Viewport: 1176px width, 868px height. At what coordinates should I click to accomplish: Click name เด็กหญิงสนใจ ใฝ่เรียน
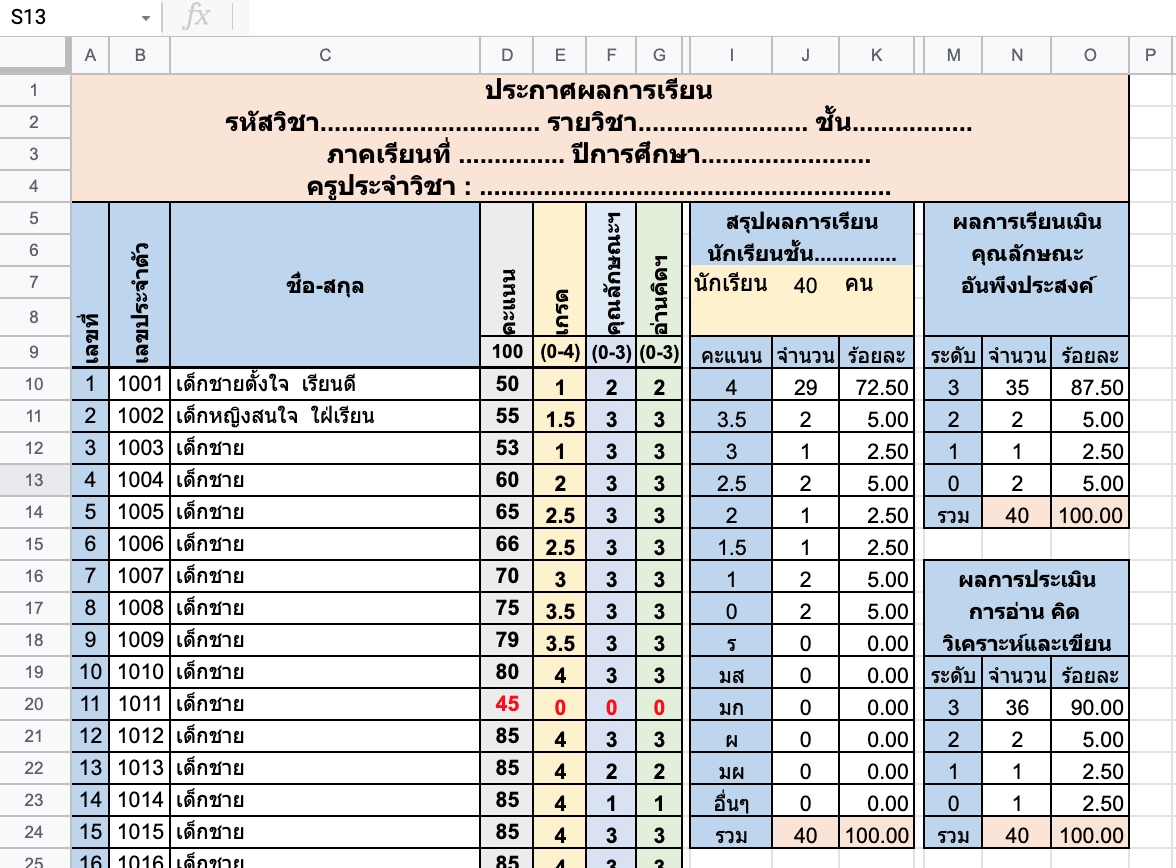tap(325, 416)
